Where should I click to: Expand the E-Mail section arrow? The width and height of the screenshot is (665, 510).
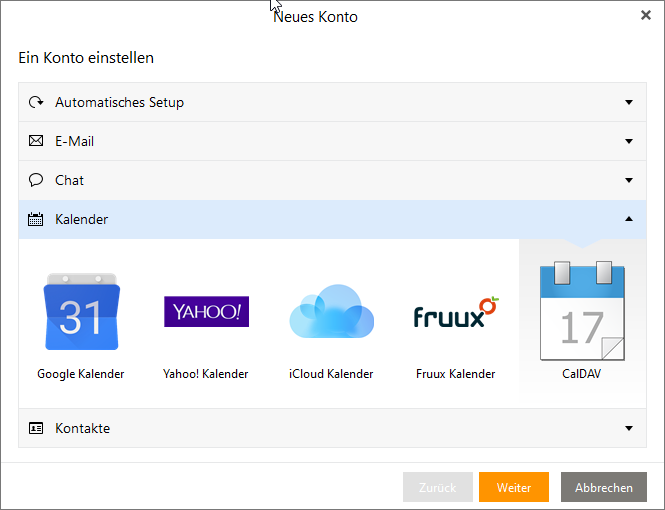click(629, 141)
